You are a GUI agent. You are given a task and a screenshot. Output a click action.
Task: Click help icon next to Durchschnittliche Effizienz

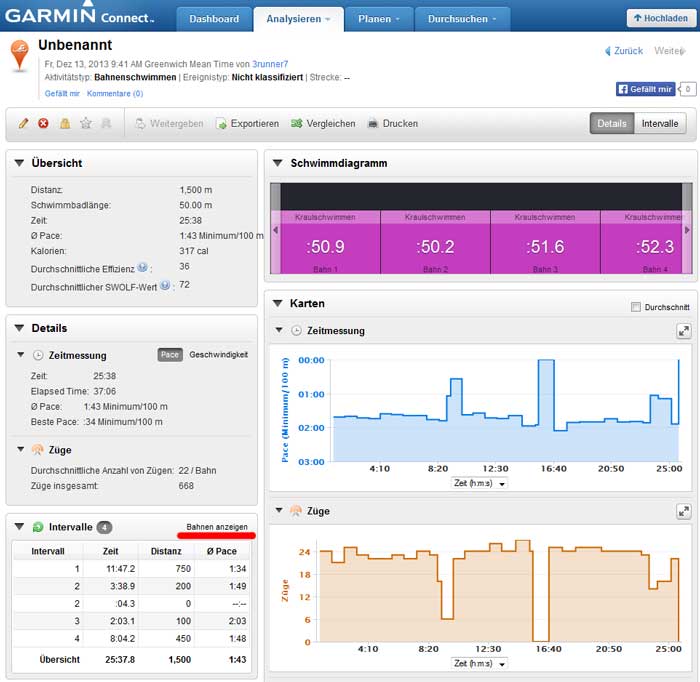(142, 267)
